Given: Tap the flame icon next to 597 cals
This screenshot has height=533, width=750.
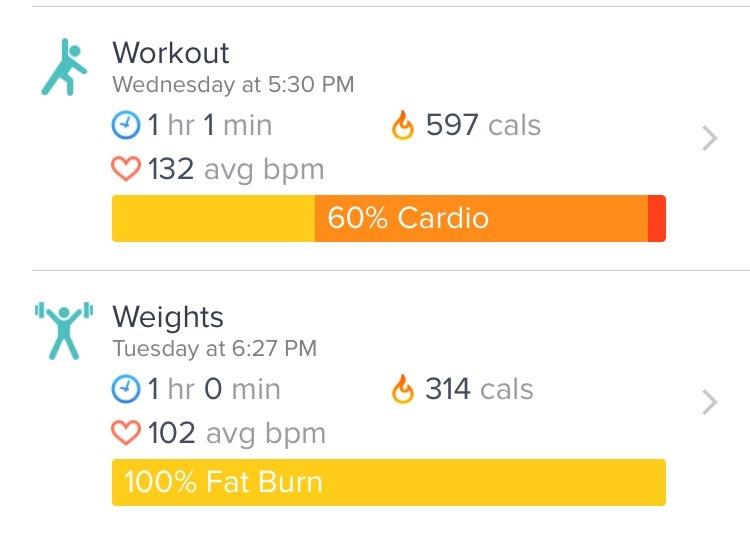Looking at the screenshot, I should pyautogui.click(x=403, y=126).
